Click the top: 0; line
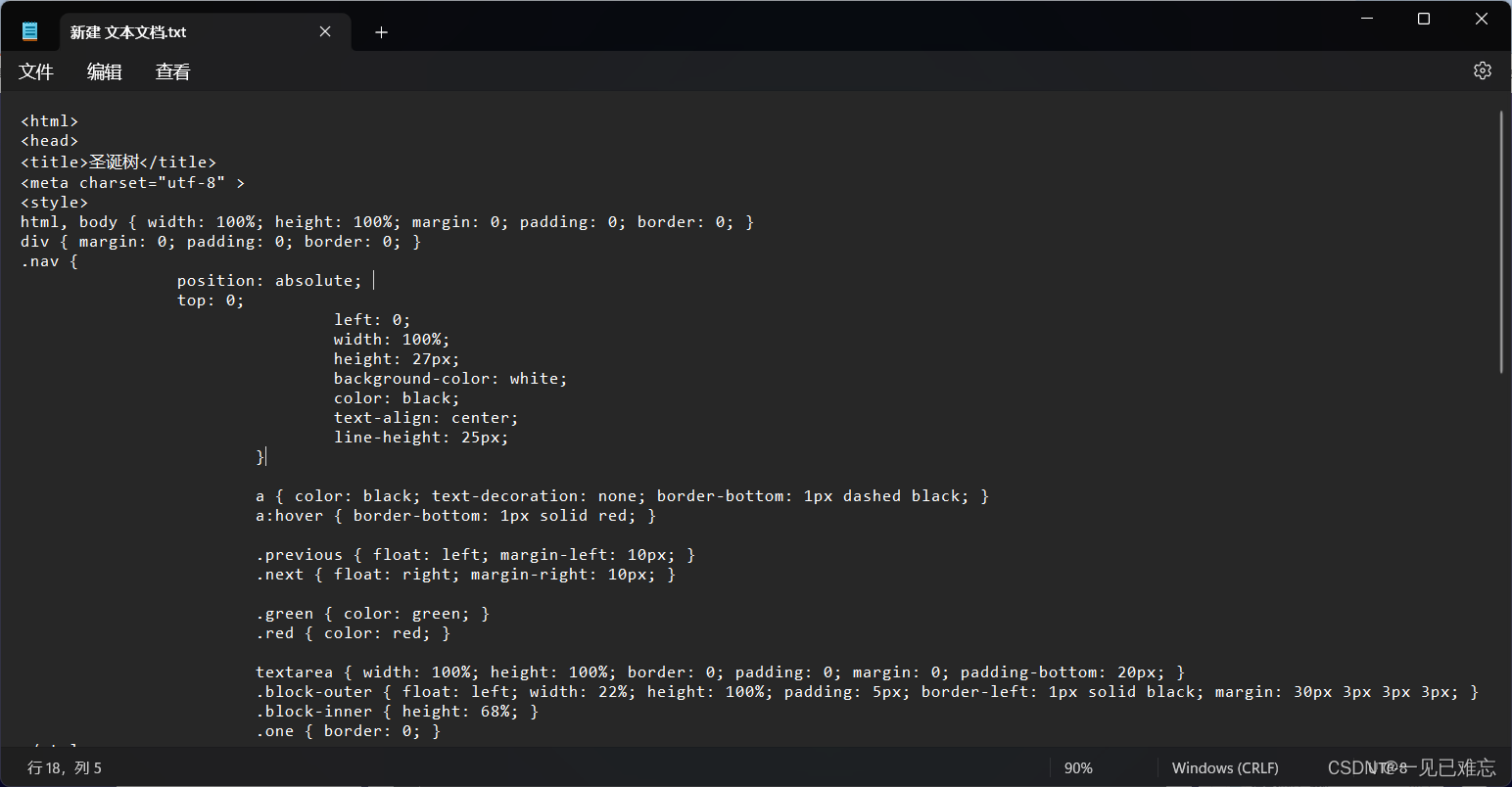The height and width of the screenshot is (787, 1512). tap(211, 301)
